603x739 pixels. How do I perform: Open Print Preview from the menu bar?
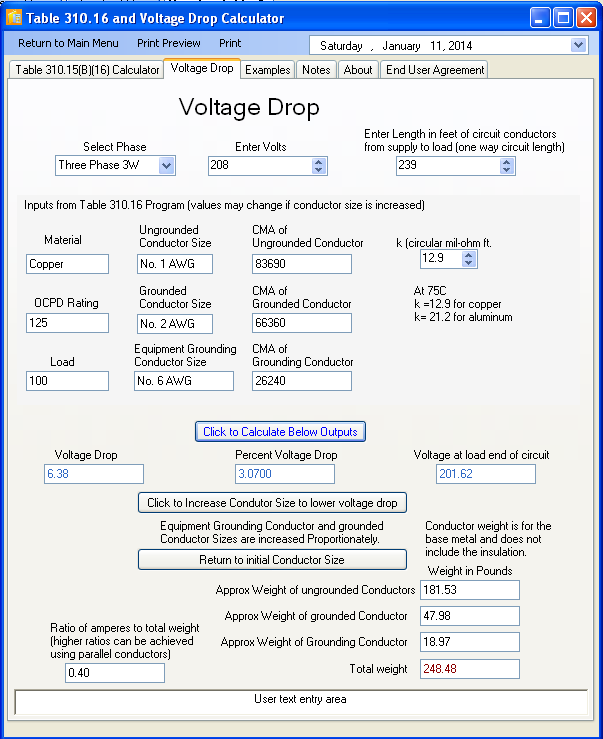tap(169, 43)
